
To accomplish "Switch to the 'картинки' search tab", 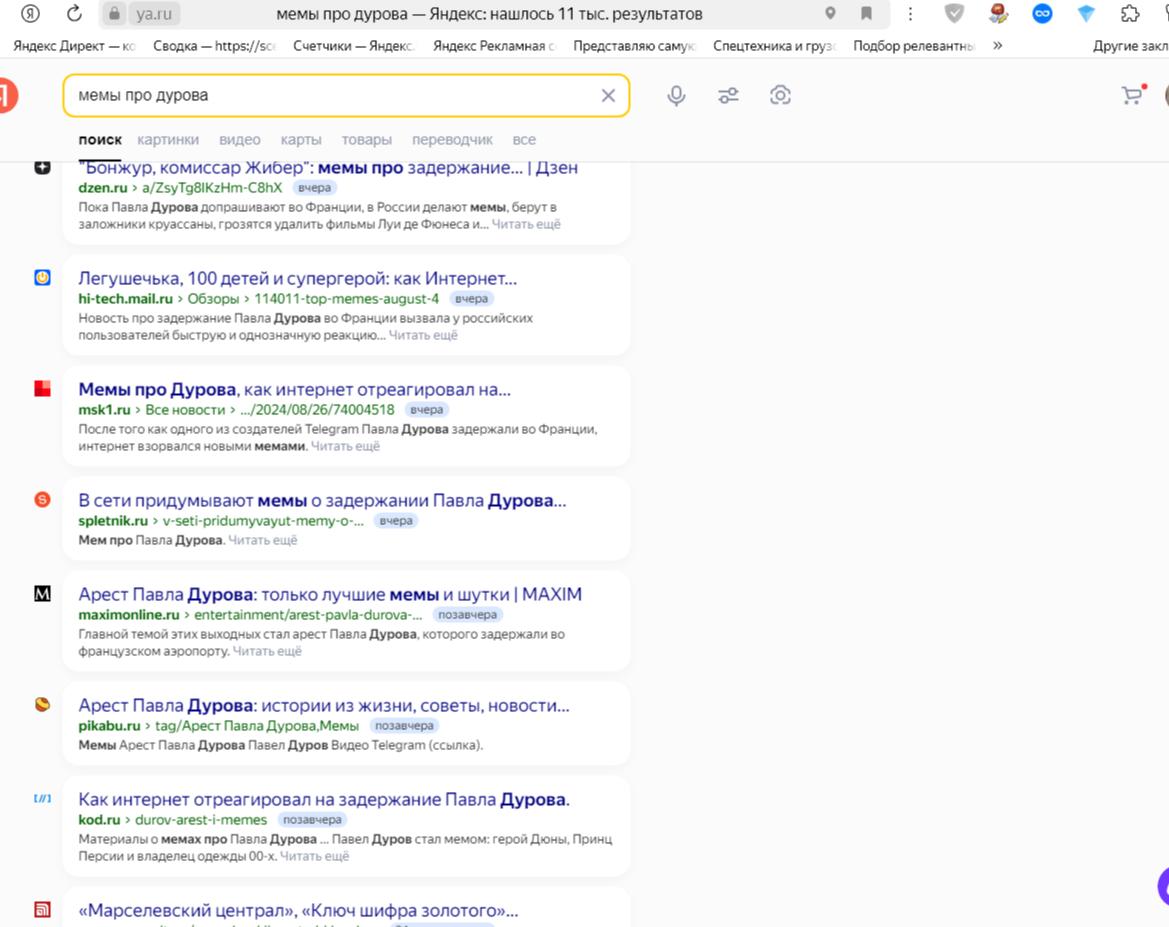I will click(x=168, y=139).
